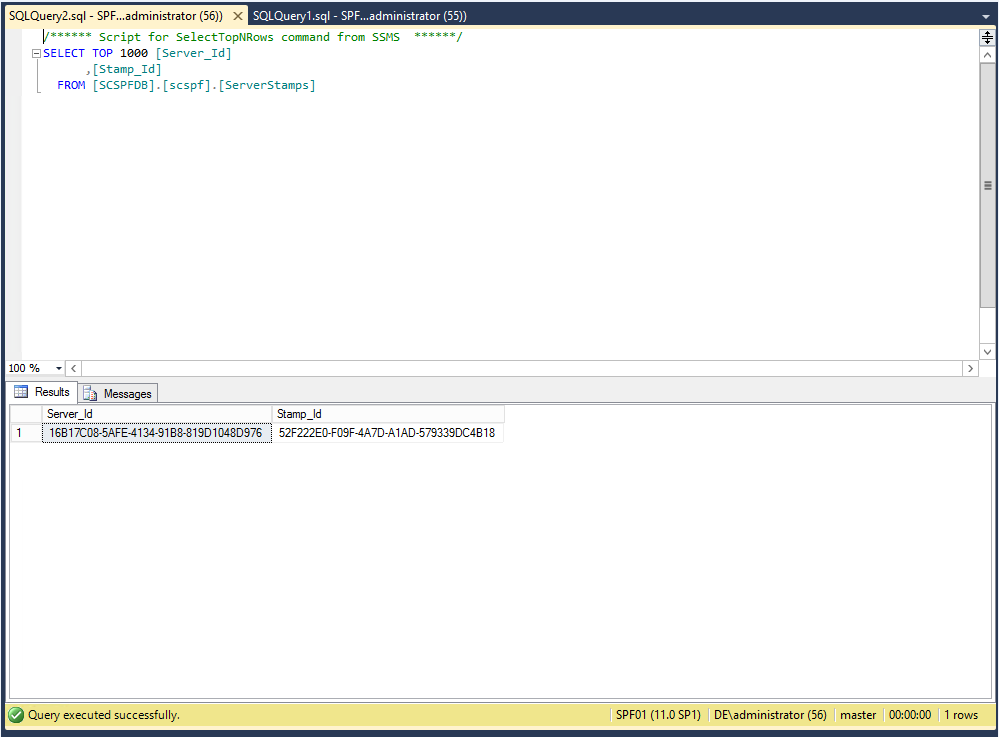Open the active documents dropdown arrow
This screenshot has height=737, width=999.
point(986,16)
